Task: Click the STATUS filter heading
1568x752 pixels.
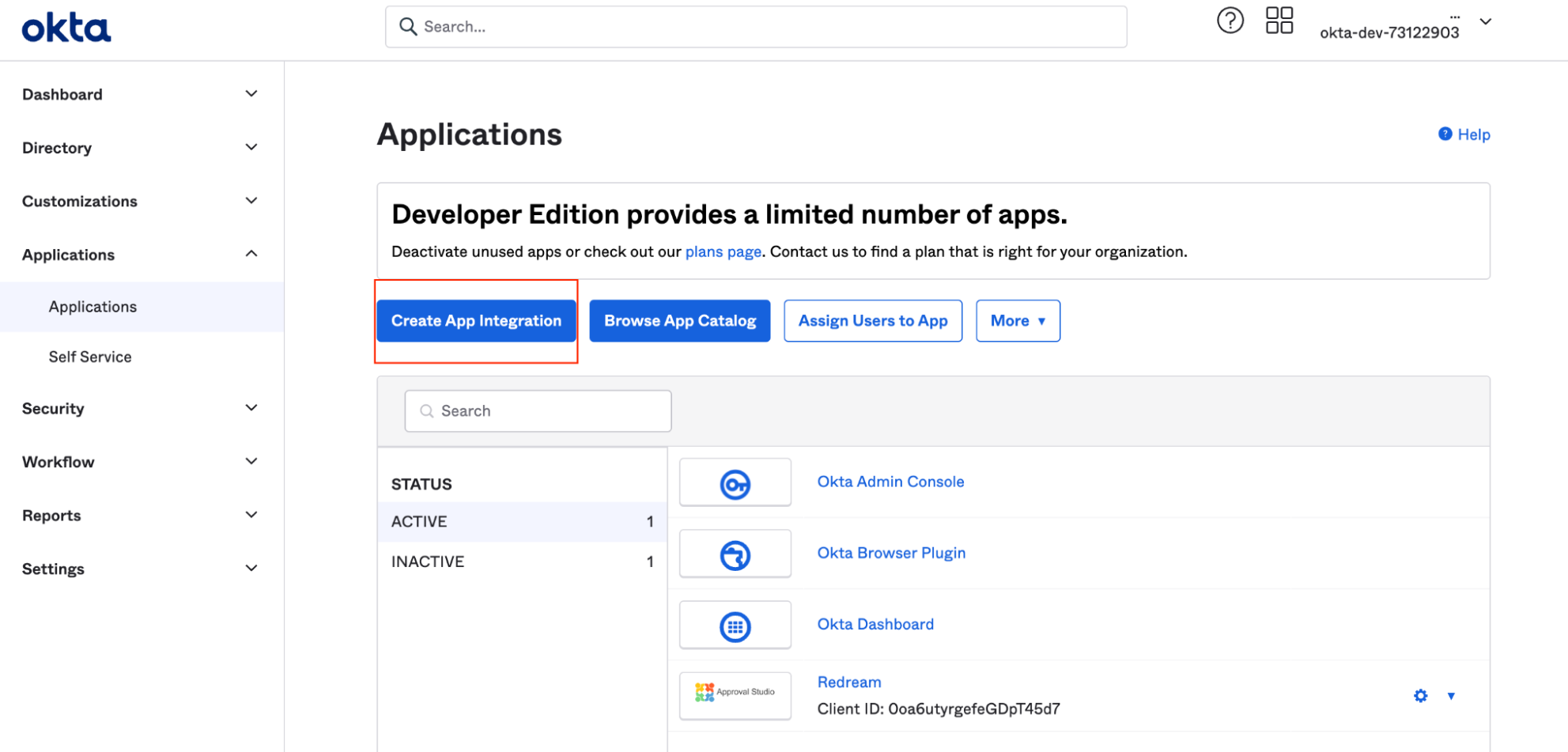Action: (421, 484)
